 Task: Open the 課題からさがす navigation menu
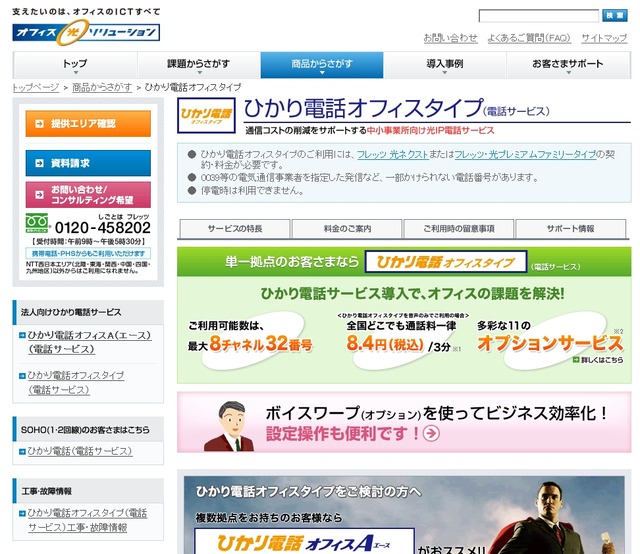[x=198, y=64]
